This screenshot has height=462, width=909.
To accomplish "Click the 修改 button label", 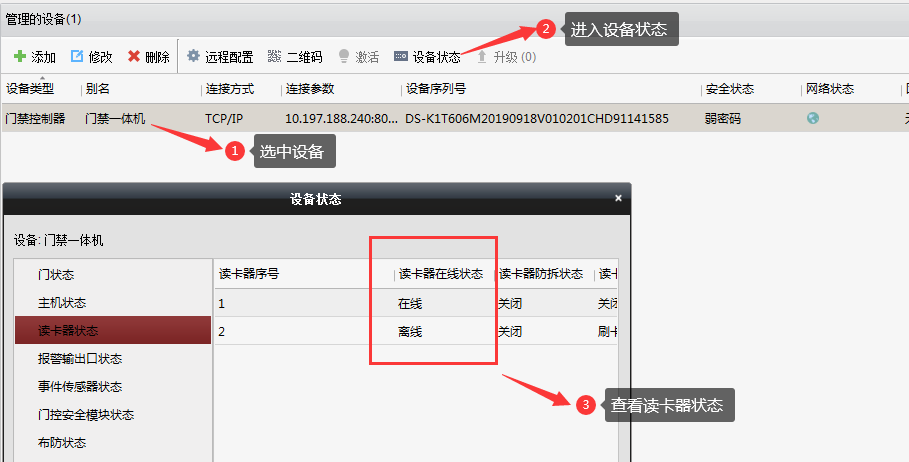I will click(x=100, y=57).
